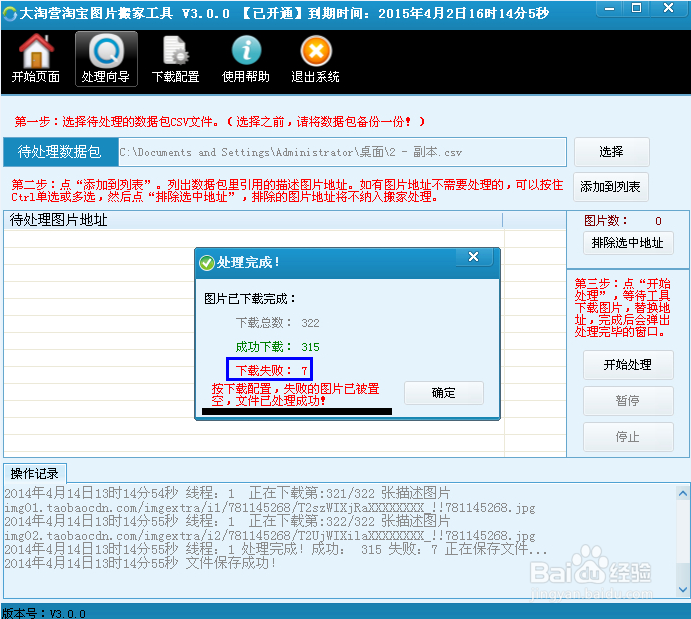Click the CSV file path input field
This screenshot has width=691, height=619.
342,152
